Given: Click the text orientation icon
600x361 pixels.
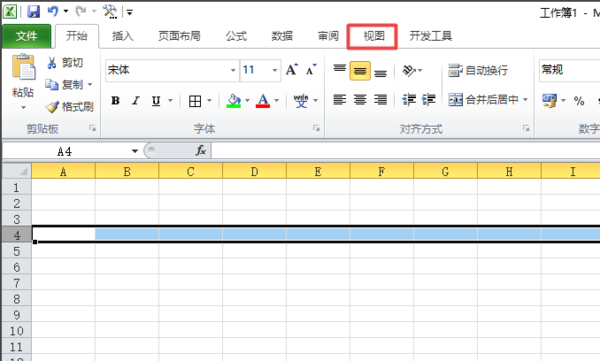Looking at the screenshot, I should (x=409, y=70).
